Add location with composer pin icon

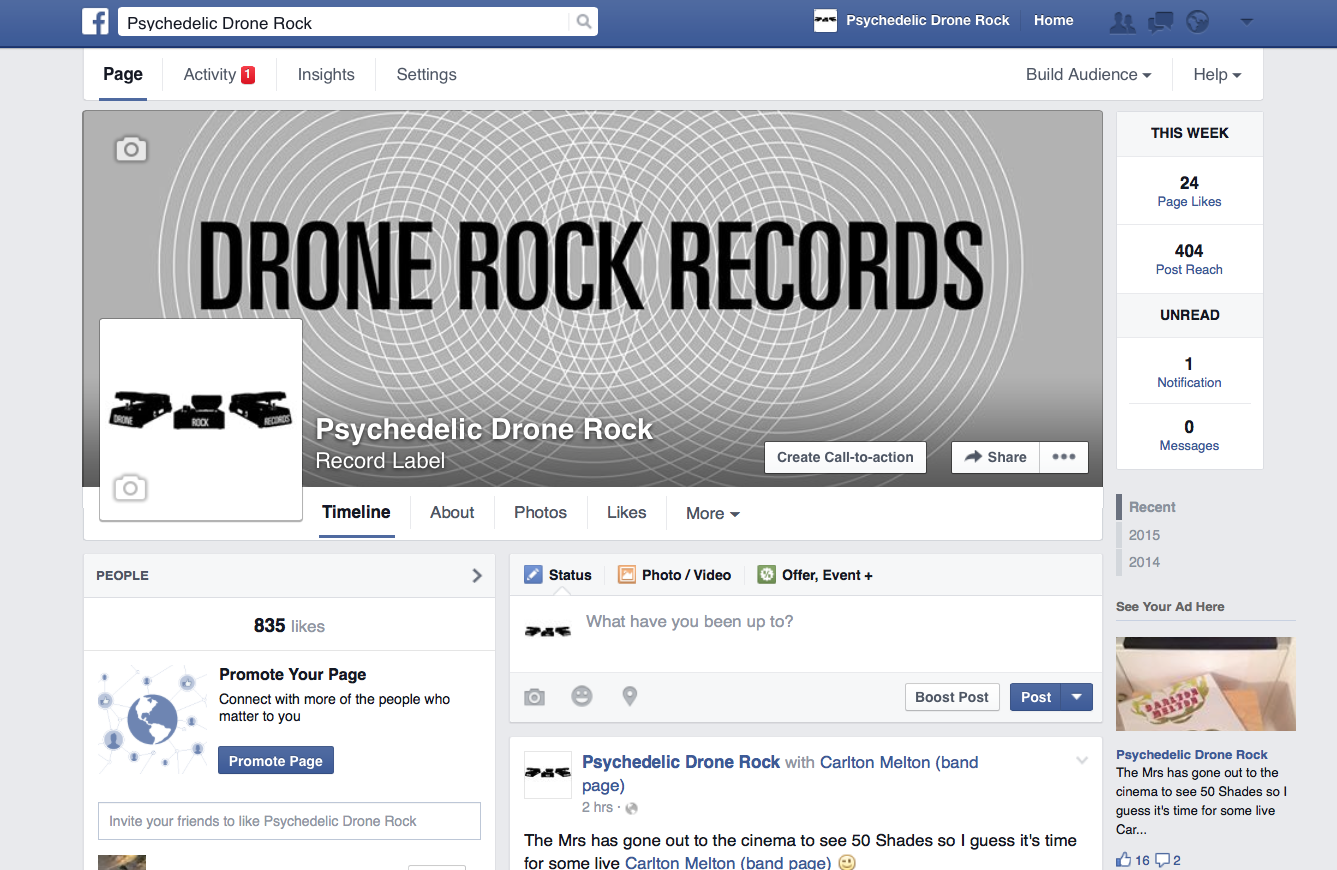(x=629, y=696)
